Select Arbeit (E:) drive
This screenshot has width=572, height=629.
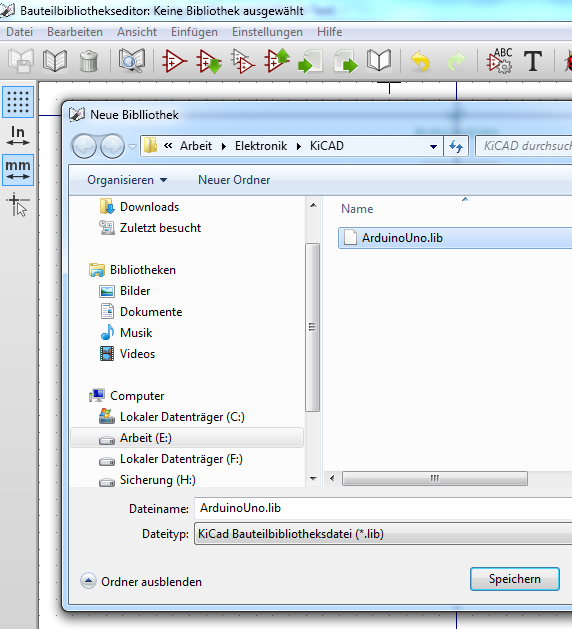(x=187, y=438)
